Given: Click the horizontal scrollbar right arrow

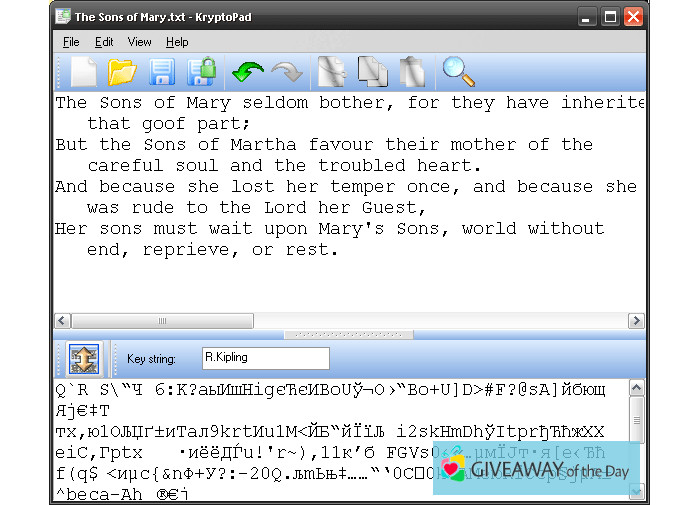Looking at the screenshot, I should (636, 321).
